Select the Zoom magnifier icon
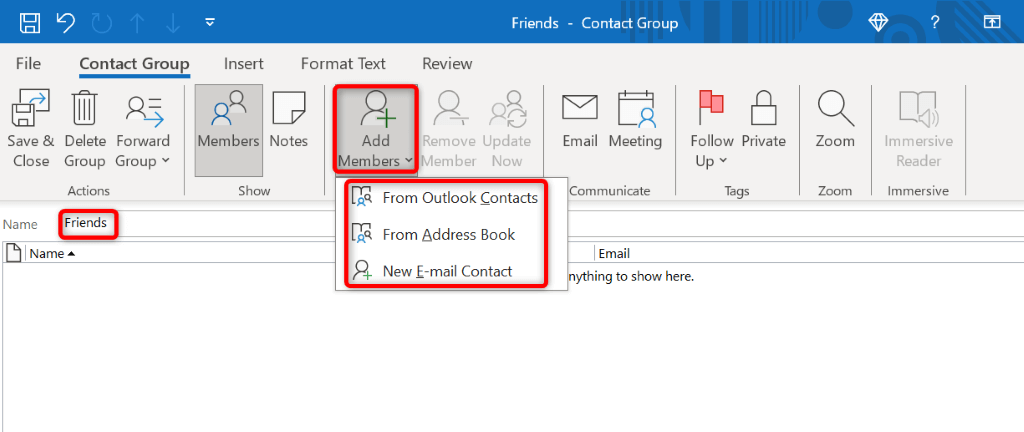The height and width of the screenshot is (432, 1024). click(x=835, y=108)
